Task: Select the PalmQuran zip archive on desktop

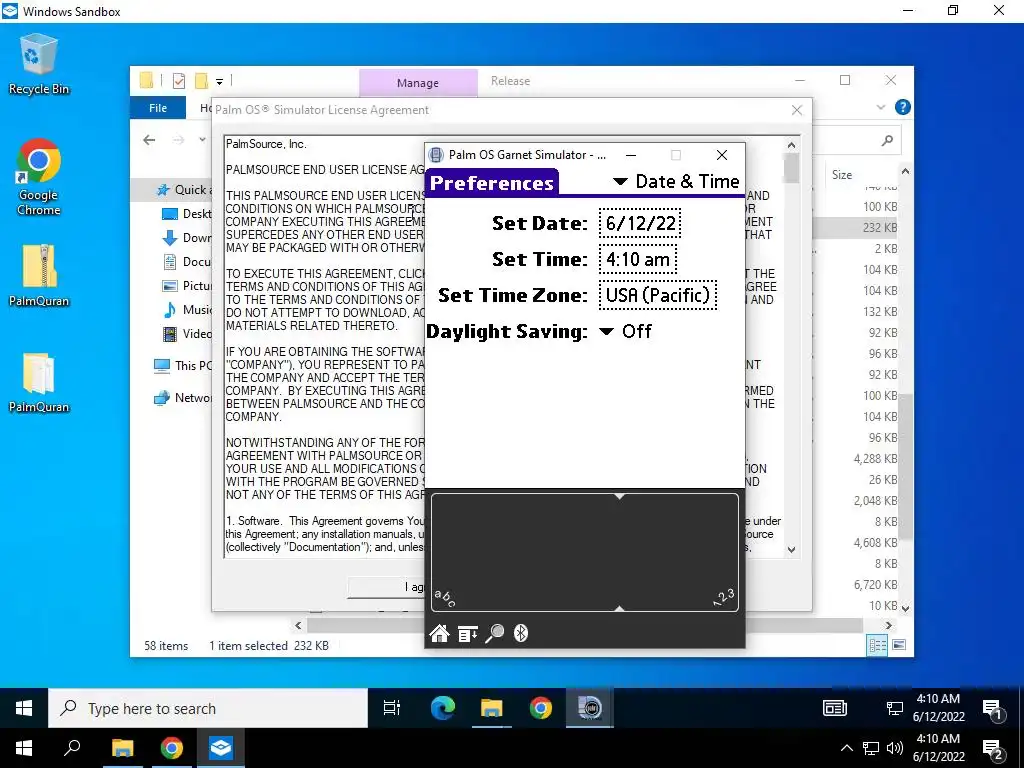Action: click(39, 274)
